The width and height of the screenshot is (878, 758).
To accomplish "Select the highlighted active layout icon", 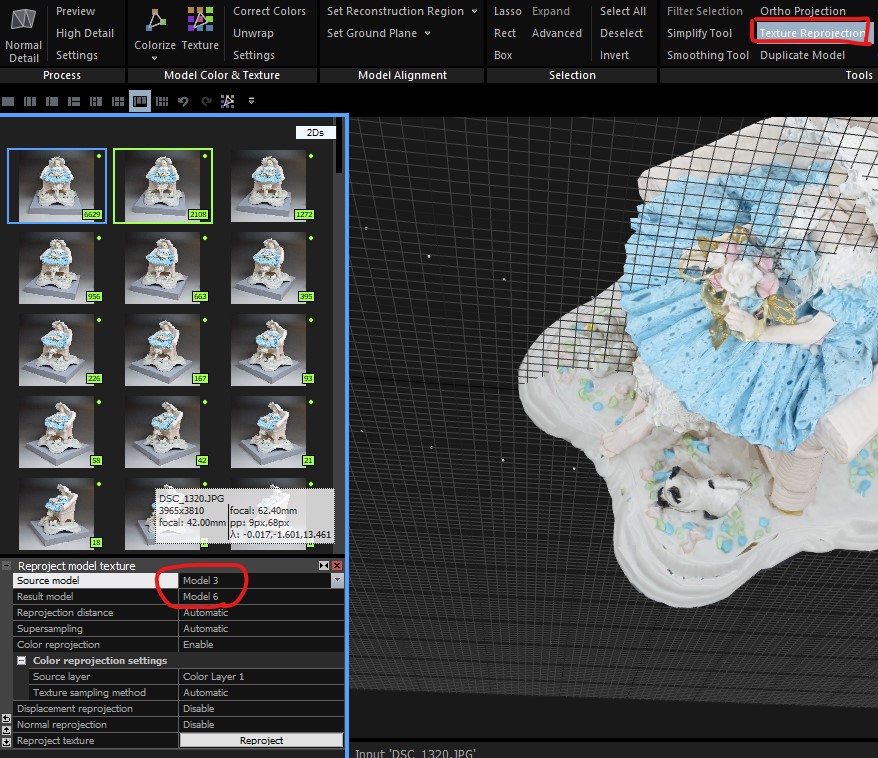I will pos(140,101).
